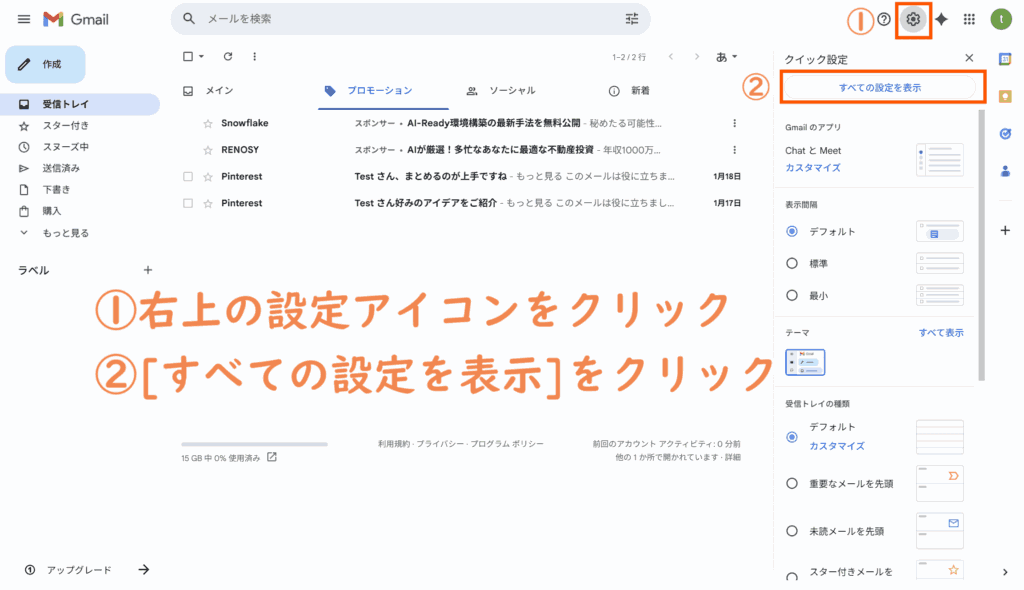The image size is (1024, 590).
Task: Tick the checkbox for first Pinterest email
Action: click(188, 176)
